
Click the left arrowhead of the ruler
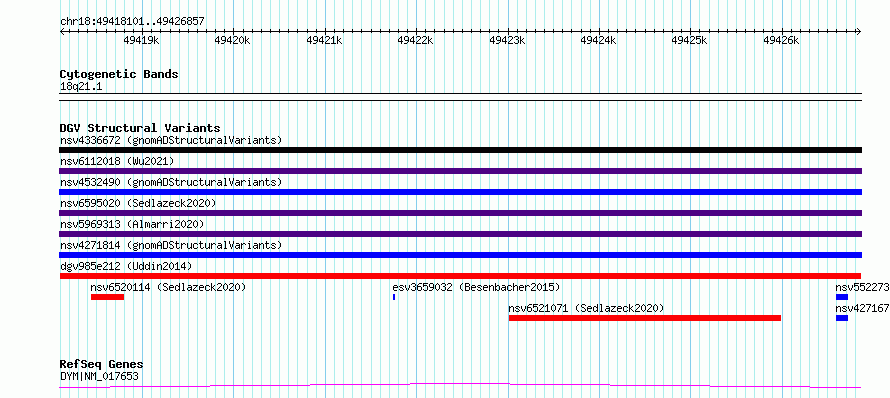tap(62, 31)
